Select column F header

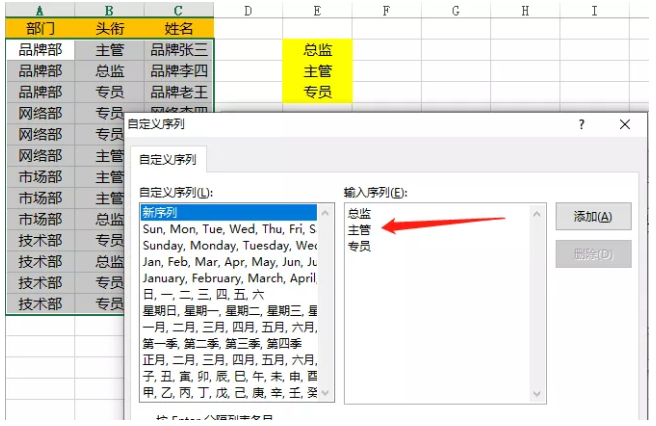(387, 10)
